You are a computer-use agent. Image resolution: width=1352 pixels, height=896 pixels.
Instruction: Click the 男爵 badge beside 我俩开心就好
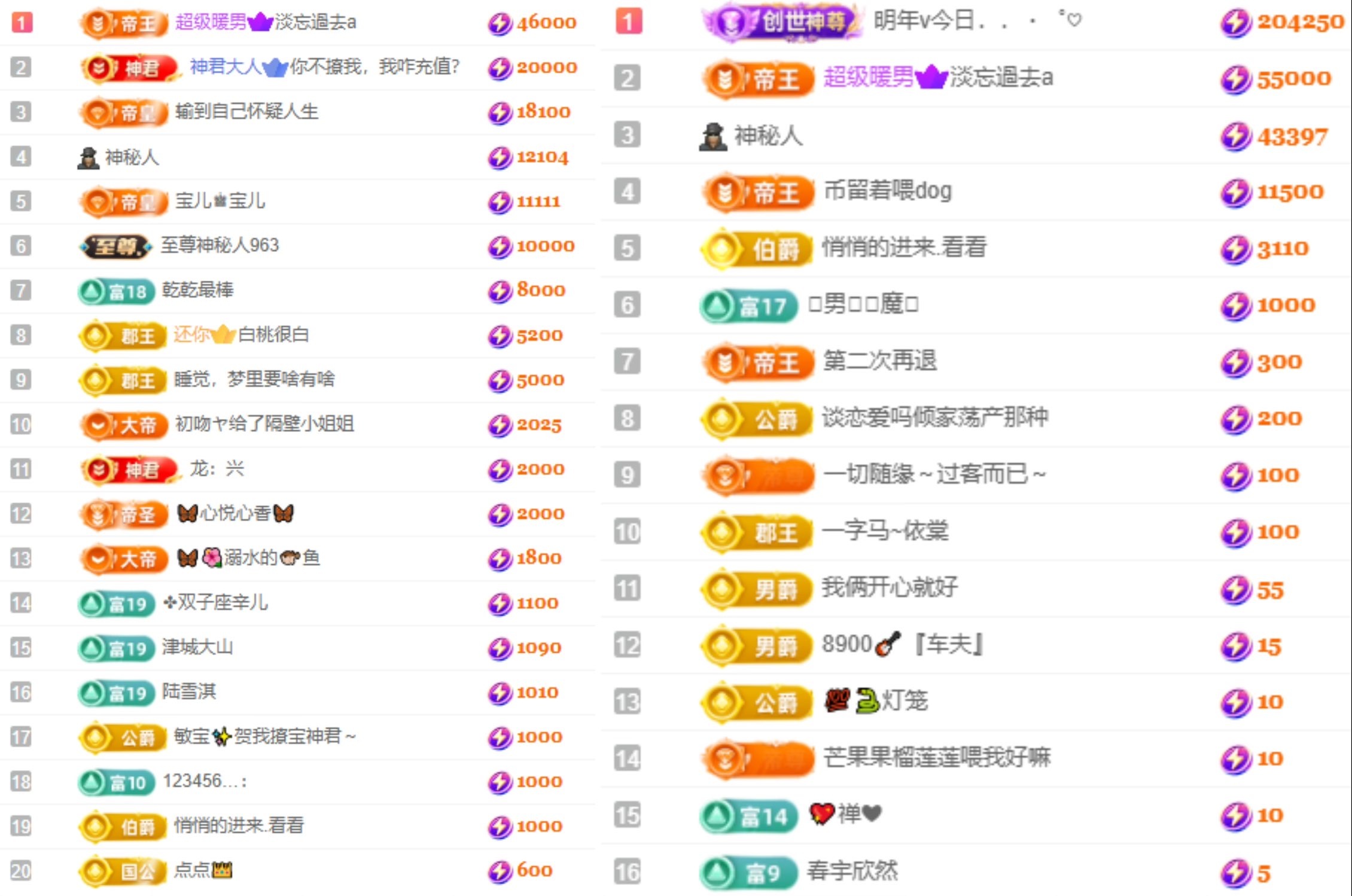[x=757, y=589]
